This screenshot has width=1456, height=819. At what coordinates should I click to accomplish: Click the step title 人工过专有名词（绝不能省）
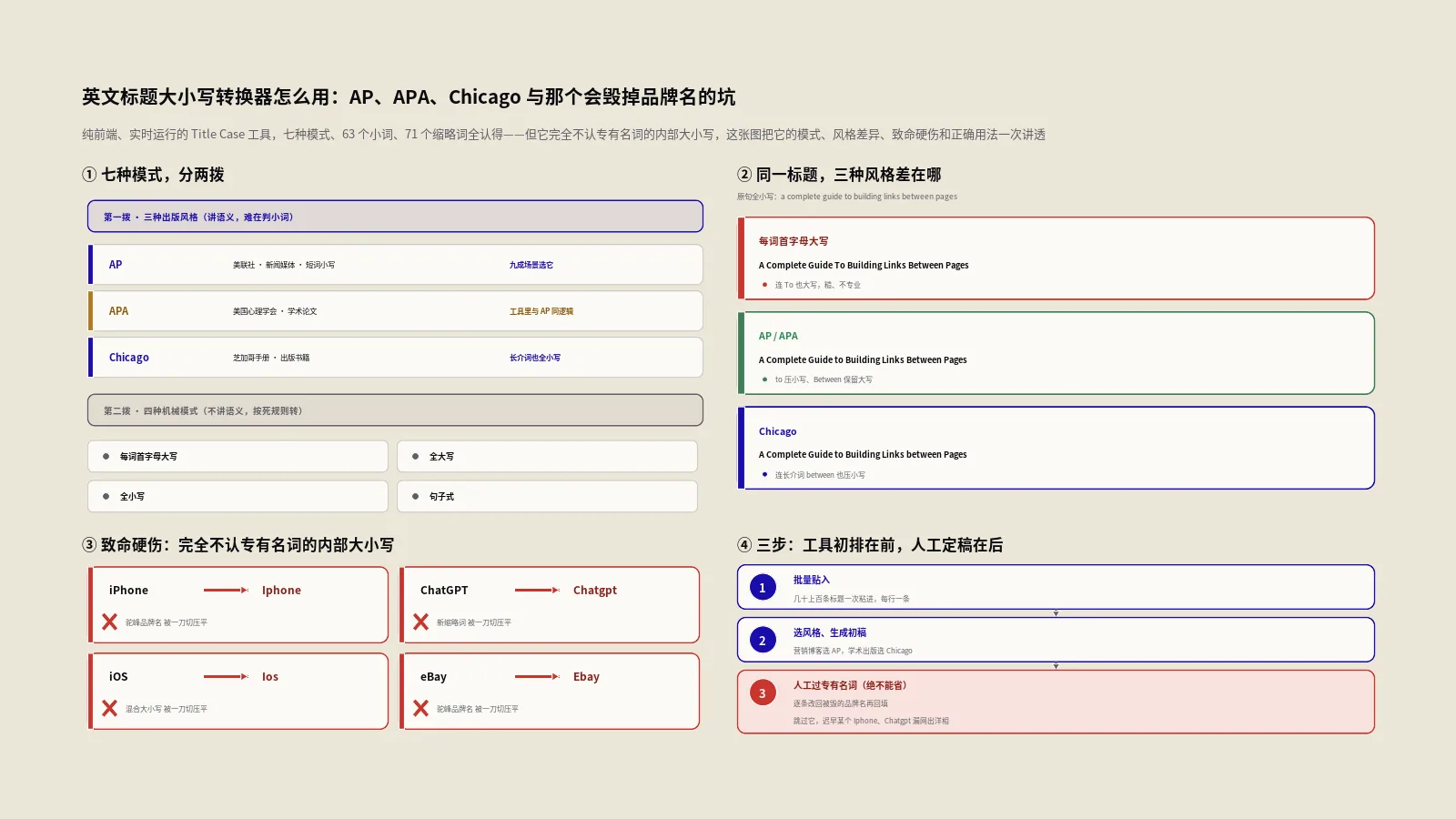tap(852, 686)
